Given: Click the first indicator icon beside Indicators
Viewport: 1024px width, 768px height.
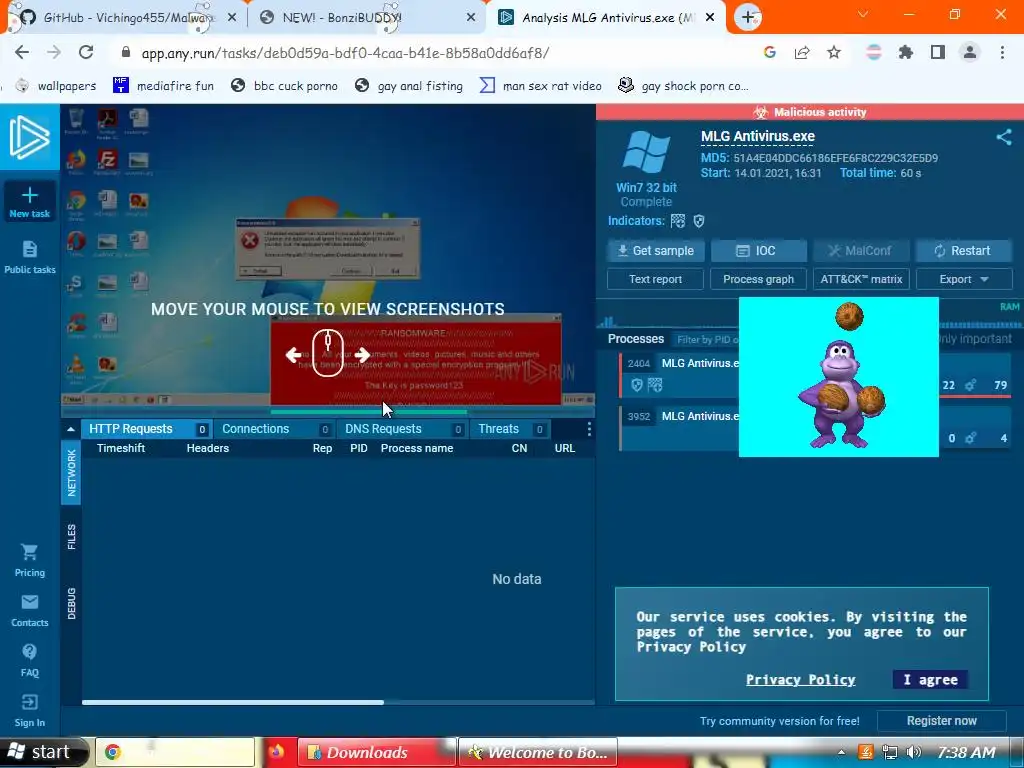Looking at the screenshot, I should [679, 221].
